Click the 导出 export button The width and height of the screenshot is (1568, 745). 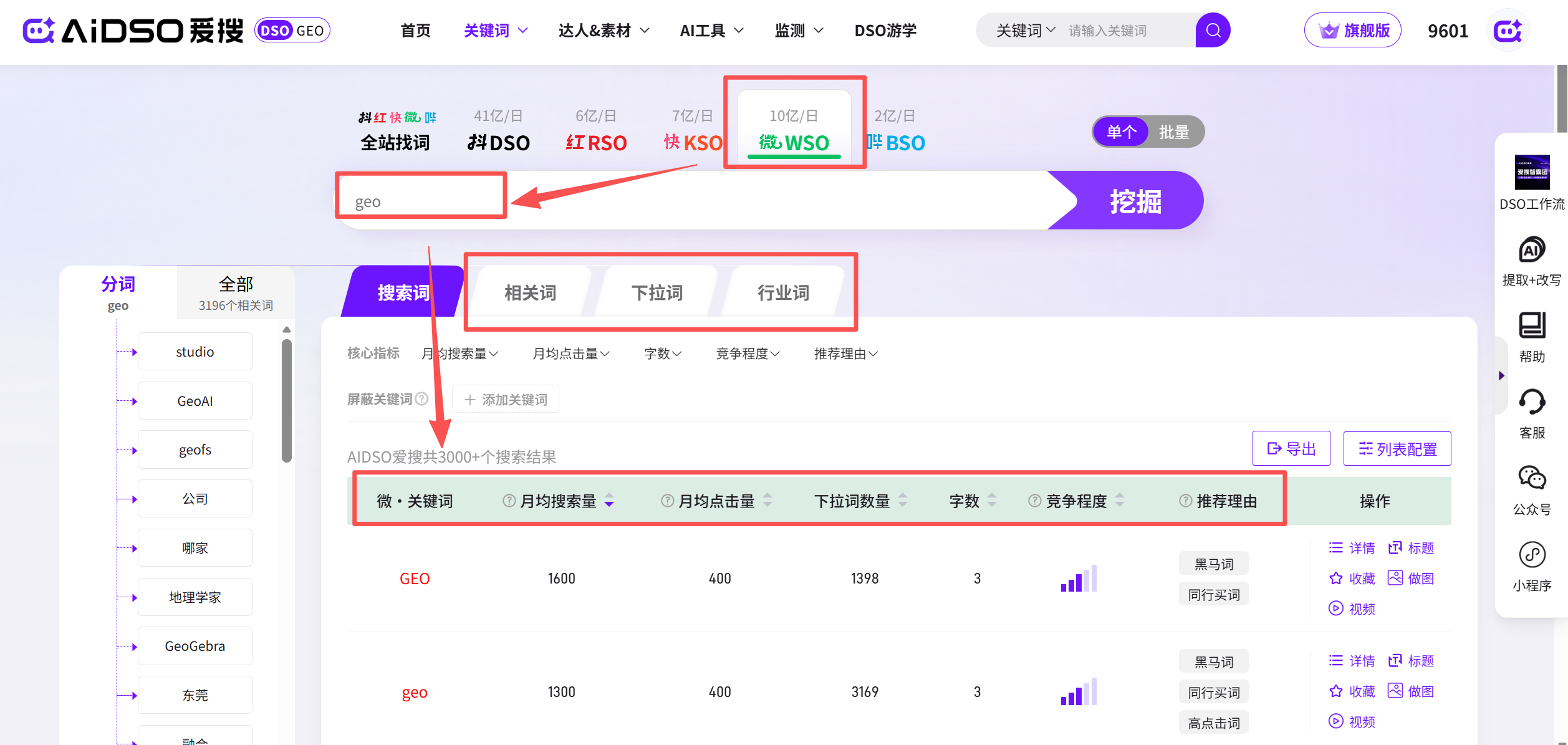1291,448
